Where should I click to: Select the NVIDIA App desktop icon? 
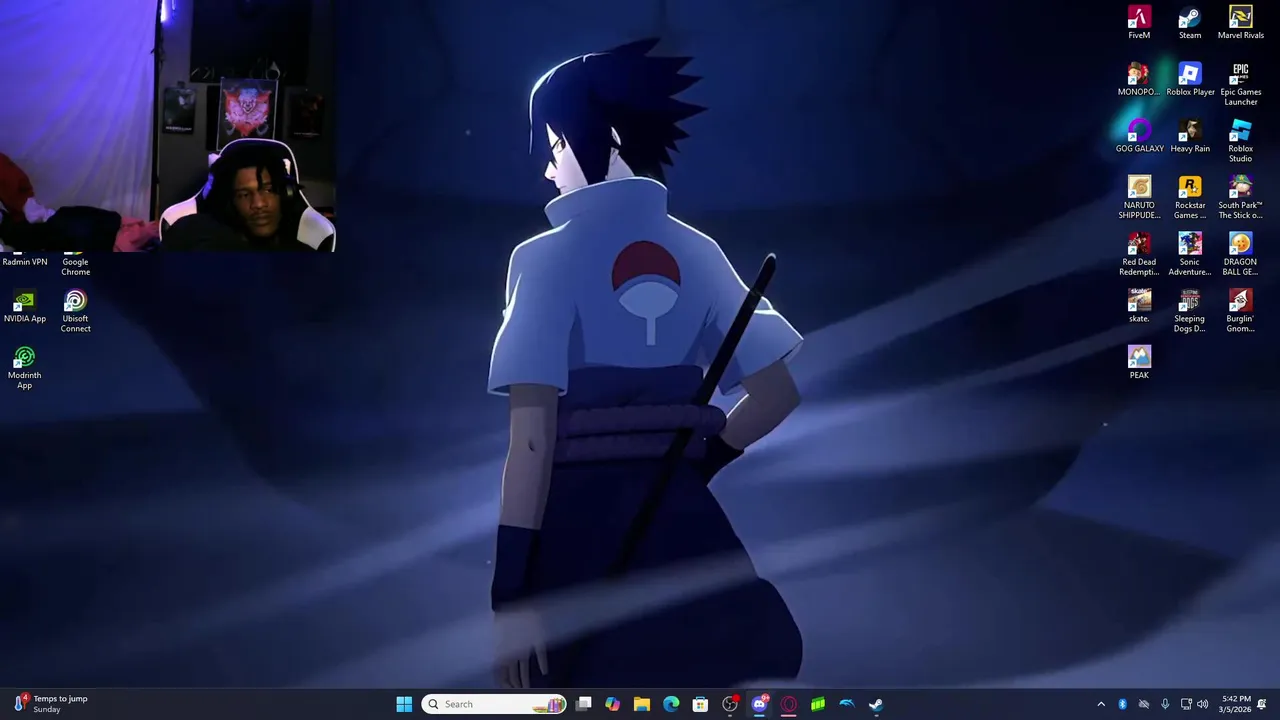pos(25,307)
